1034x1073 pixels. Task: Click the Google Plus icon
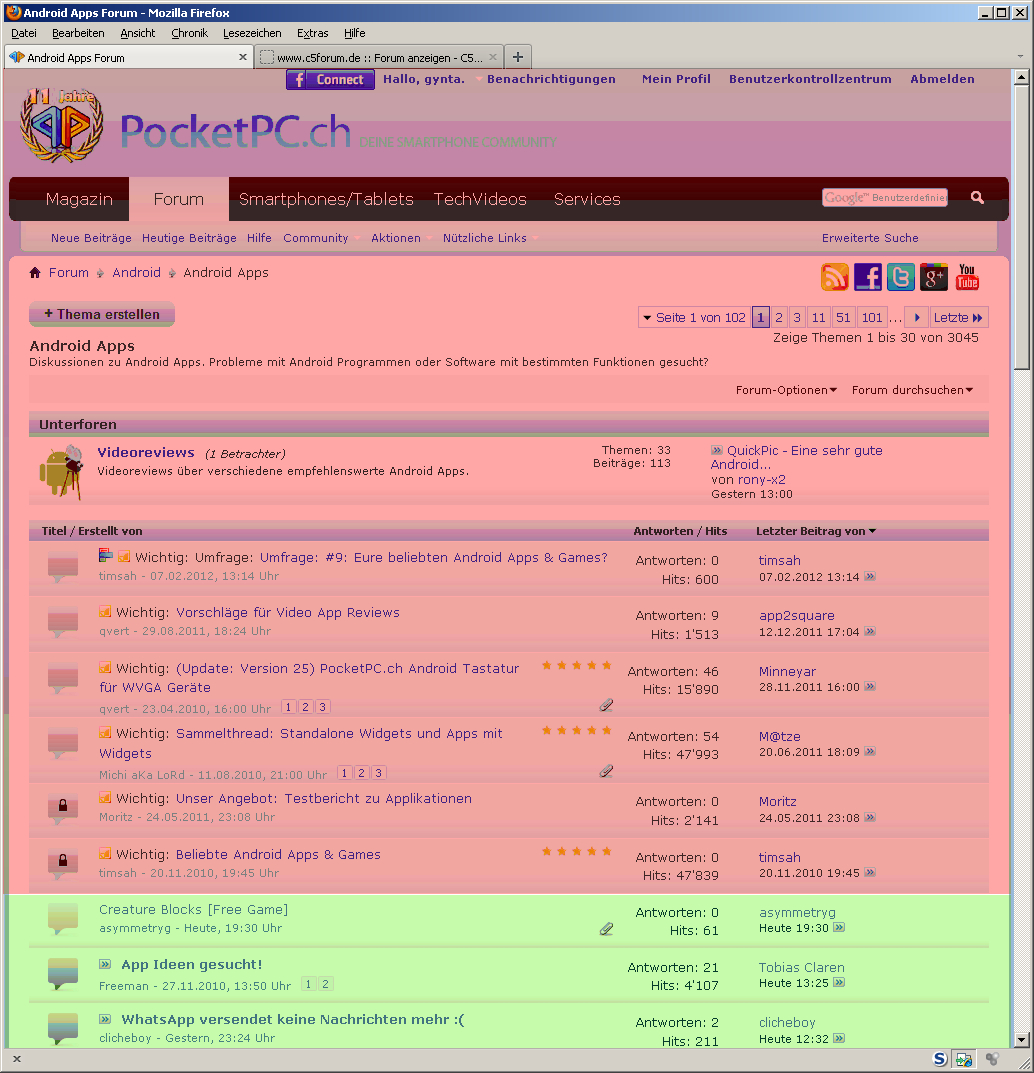[x=934, y=277]
